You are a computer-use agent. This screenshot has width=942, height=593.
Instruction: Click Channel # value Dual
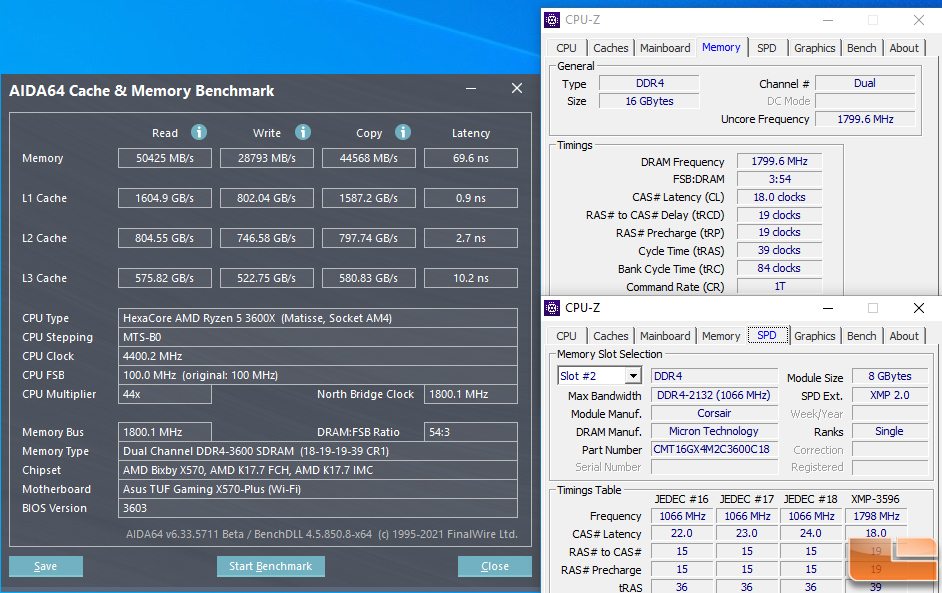[865, 84]
